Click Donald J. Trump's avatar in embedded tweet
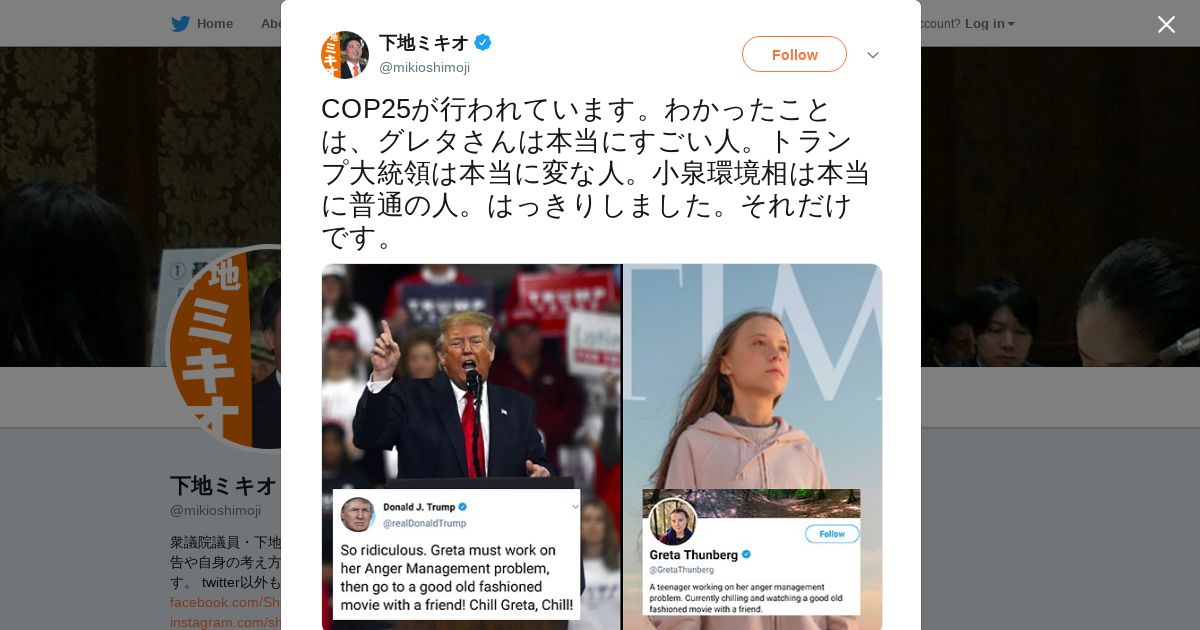1200x630 pixels. click(357, 514)
